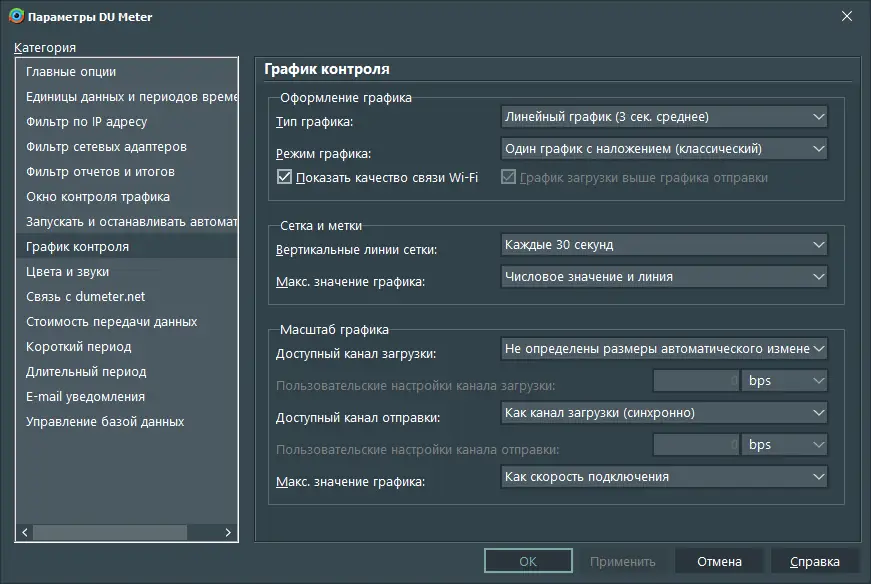Open the Доступный канал загрузки dropdown
The width and height of the screenshot is (871, 584).
(664, 348)
